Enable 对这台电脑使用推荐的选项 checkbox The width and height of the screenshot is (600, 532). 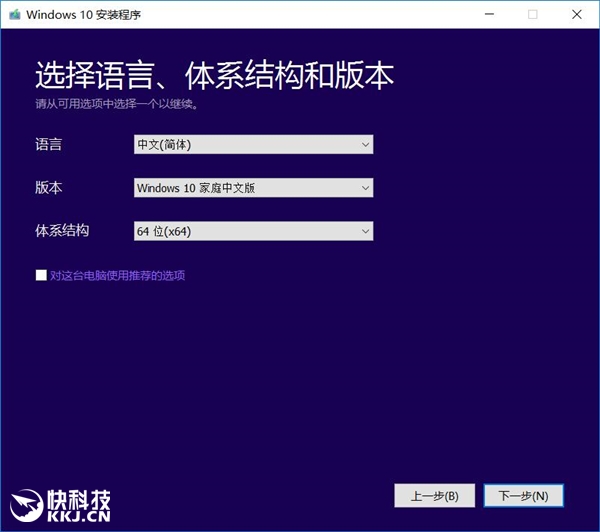(41, 275)
